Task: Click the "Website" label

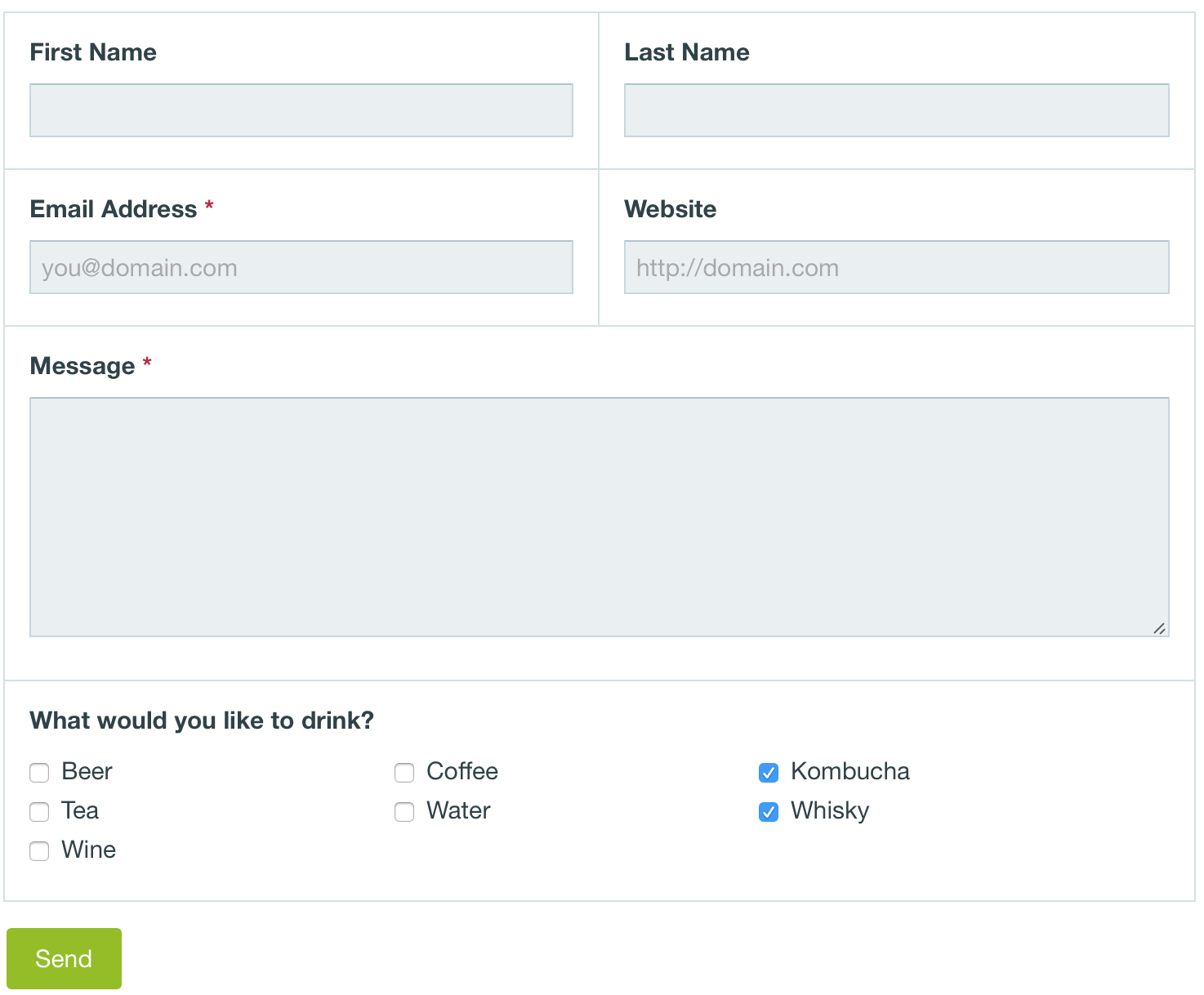Action: [671, 209]
